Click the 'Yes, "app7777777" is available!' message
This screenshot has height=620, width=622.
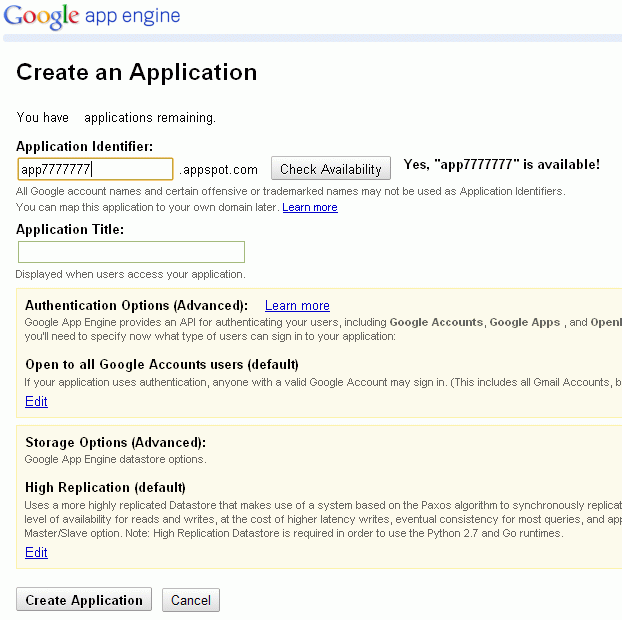tap(501, 164)
